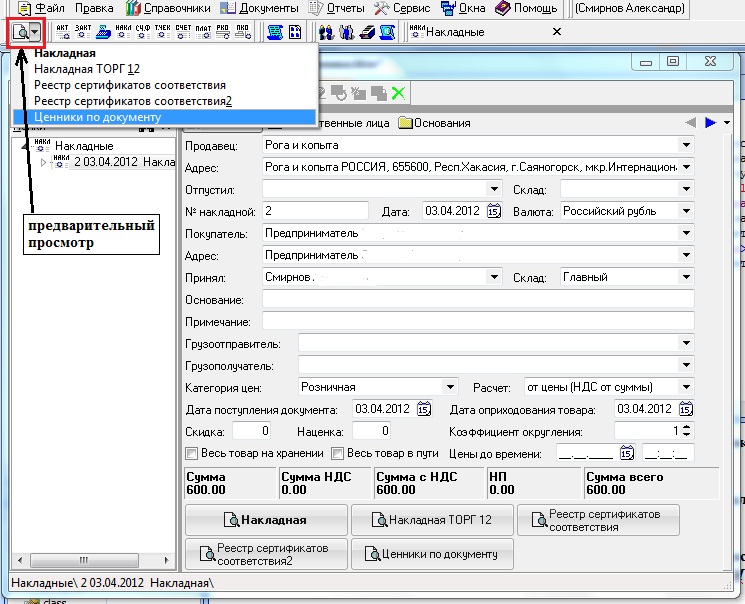Switch to the Основания tab

point(435,123)
